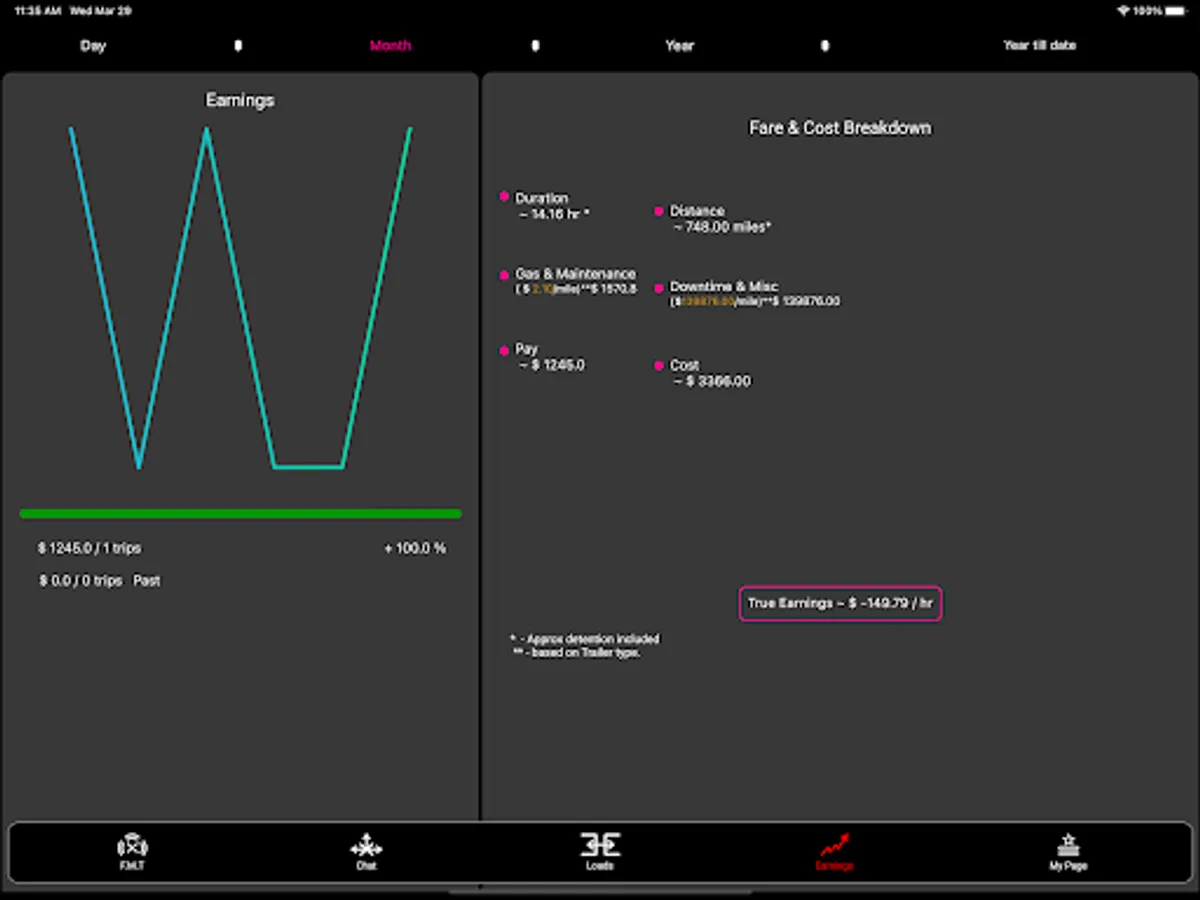The height and width of the screenshot is (900, 1200).
Task: Tap the battery status icon
Action: [1175, 11]
